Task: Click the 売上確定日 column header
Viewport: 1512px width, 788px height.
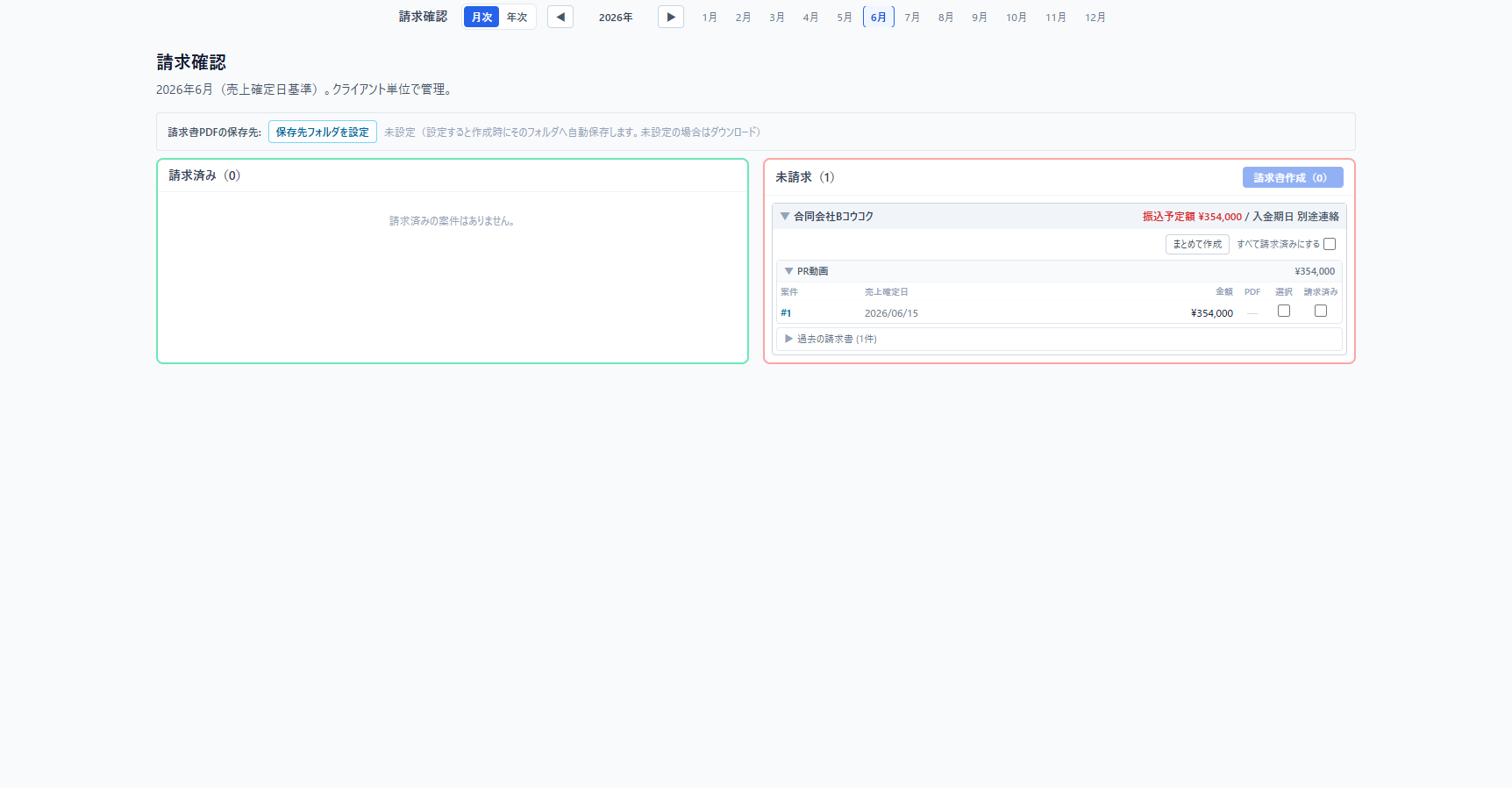Action: [x=886, y=292]
